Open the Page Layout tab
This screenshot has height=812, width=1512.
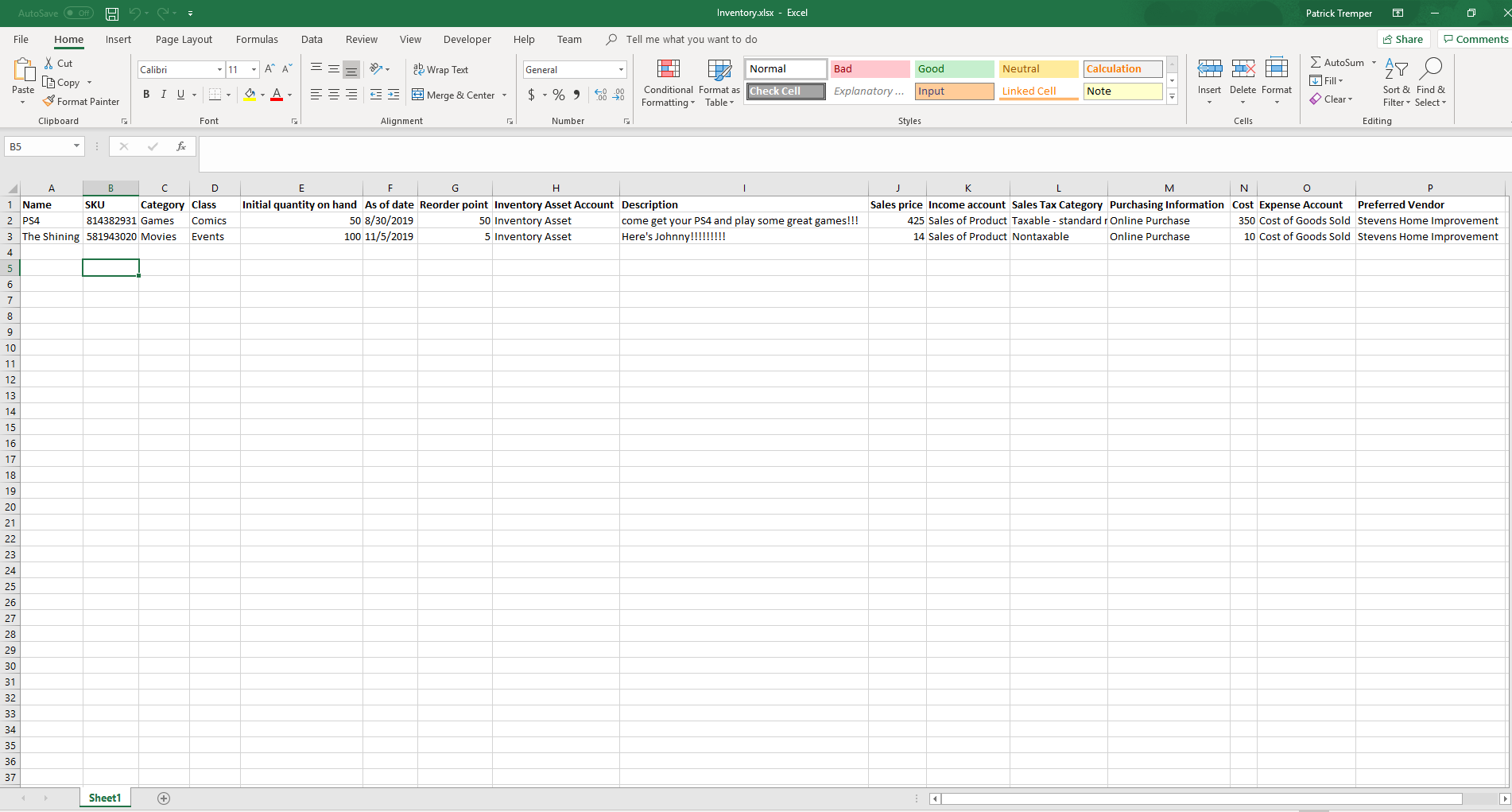coord(184,40)
